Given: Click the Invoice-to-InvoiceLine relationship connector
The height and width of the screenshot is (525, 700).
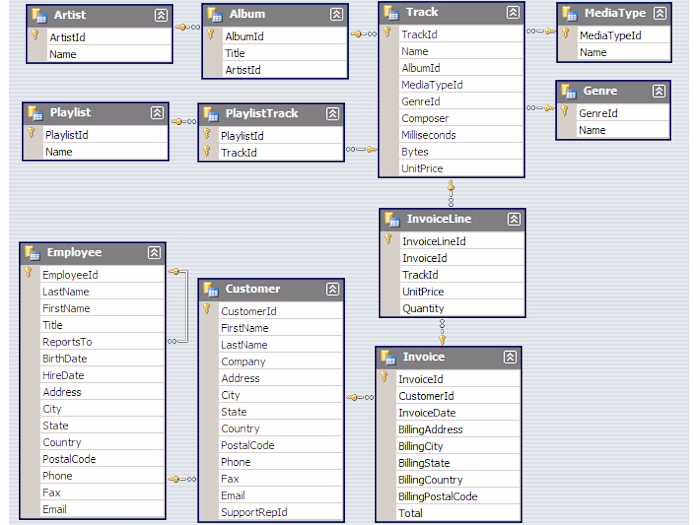Looking at the screenshot, I should tap(442, 333).
